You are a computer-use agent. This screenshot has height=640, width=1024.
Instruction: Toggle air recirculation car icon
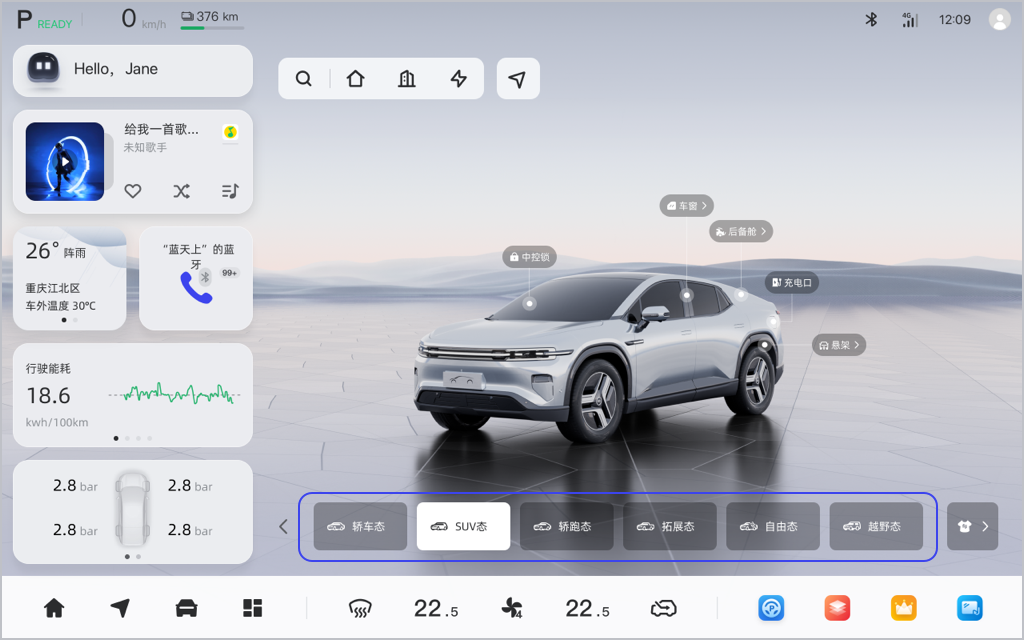coord(664,609)
